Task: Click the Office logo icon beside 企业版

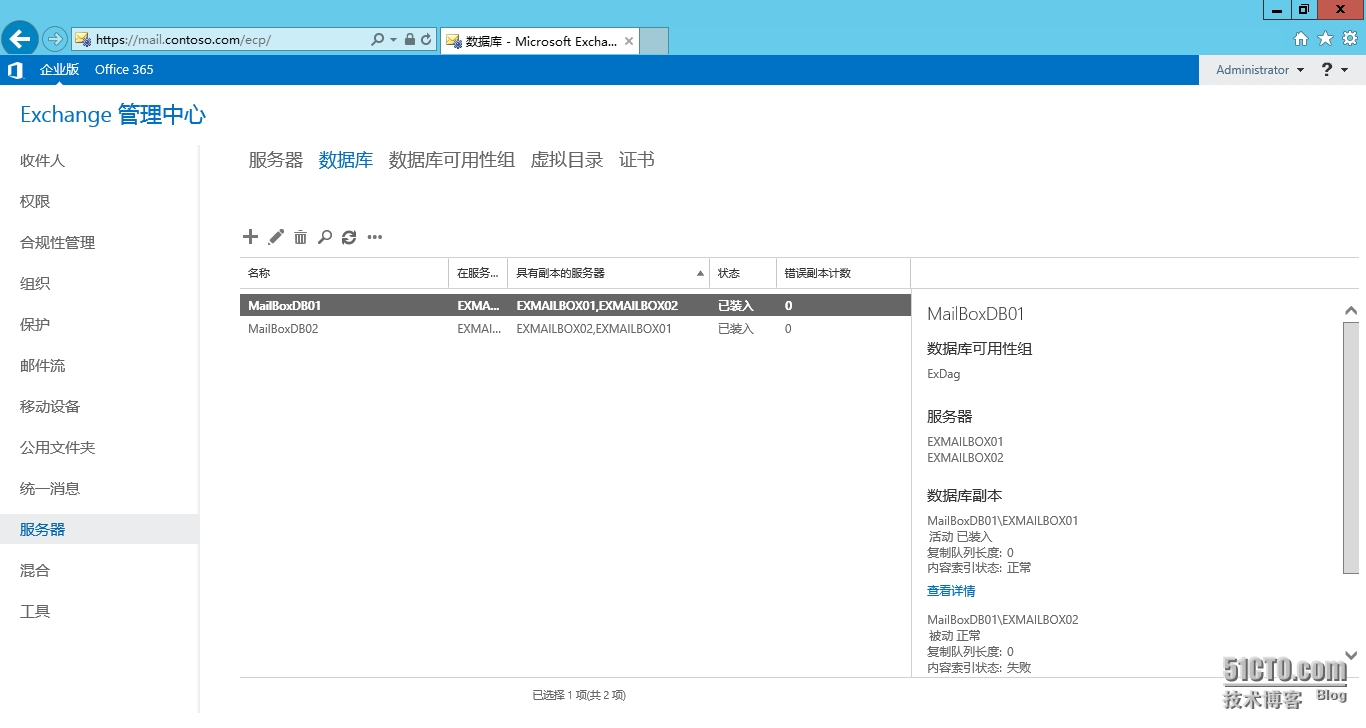Action: (x=14, y=69)
